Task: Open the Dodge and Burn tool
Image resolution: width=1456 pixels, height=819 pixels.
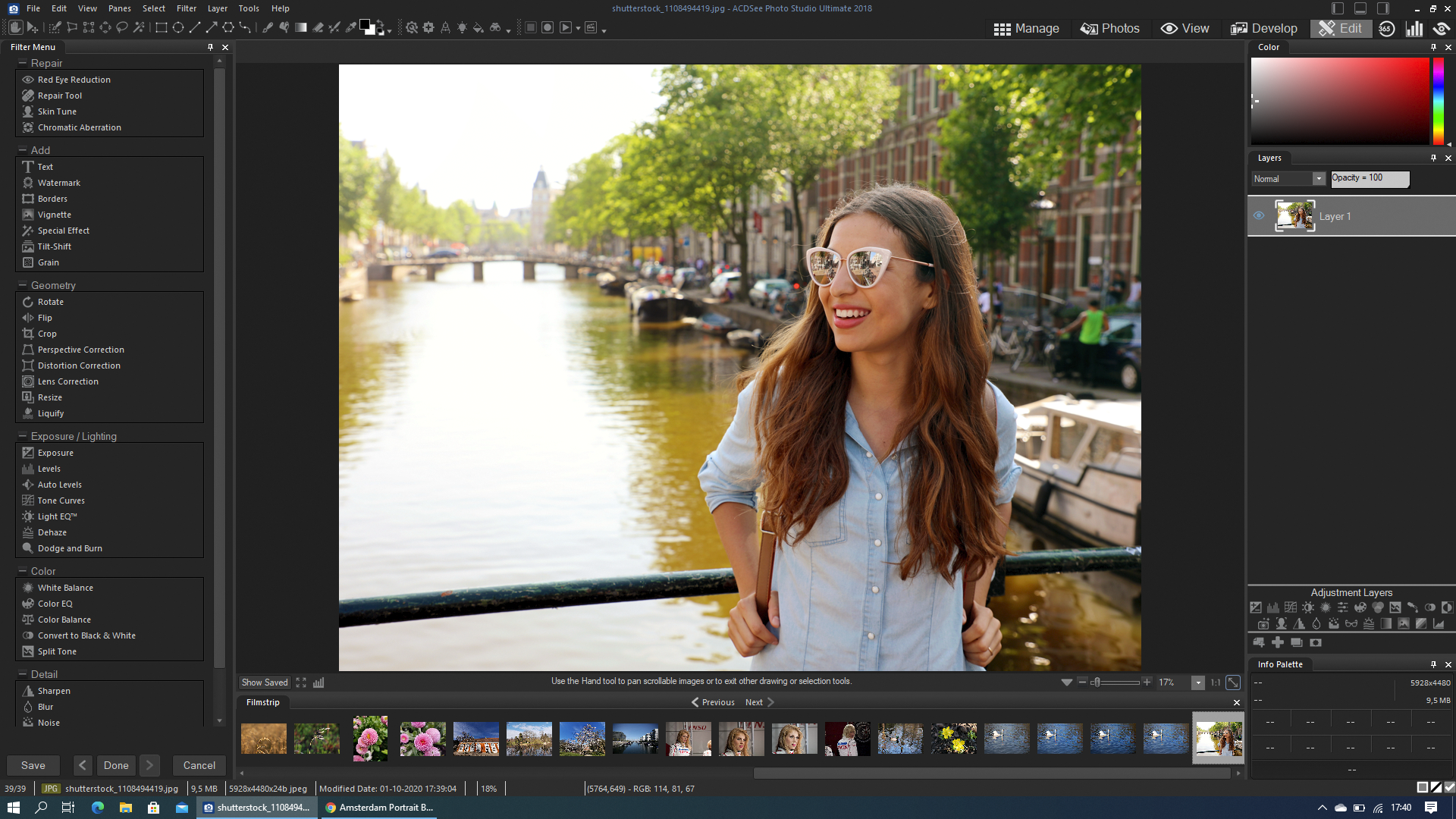Action: (x=70, y=548)
